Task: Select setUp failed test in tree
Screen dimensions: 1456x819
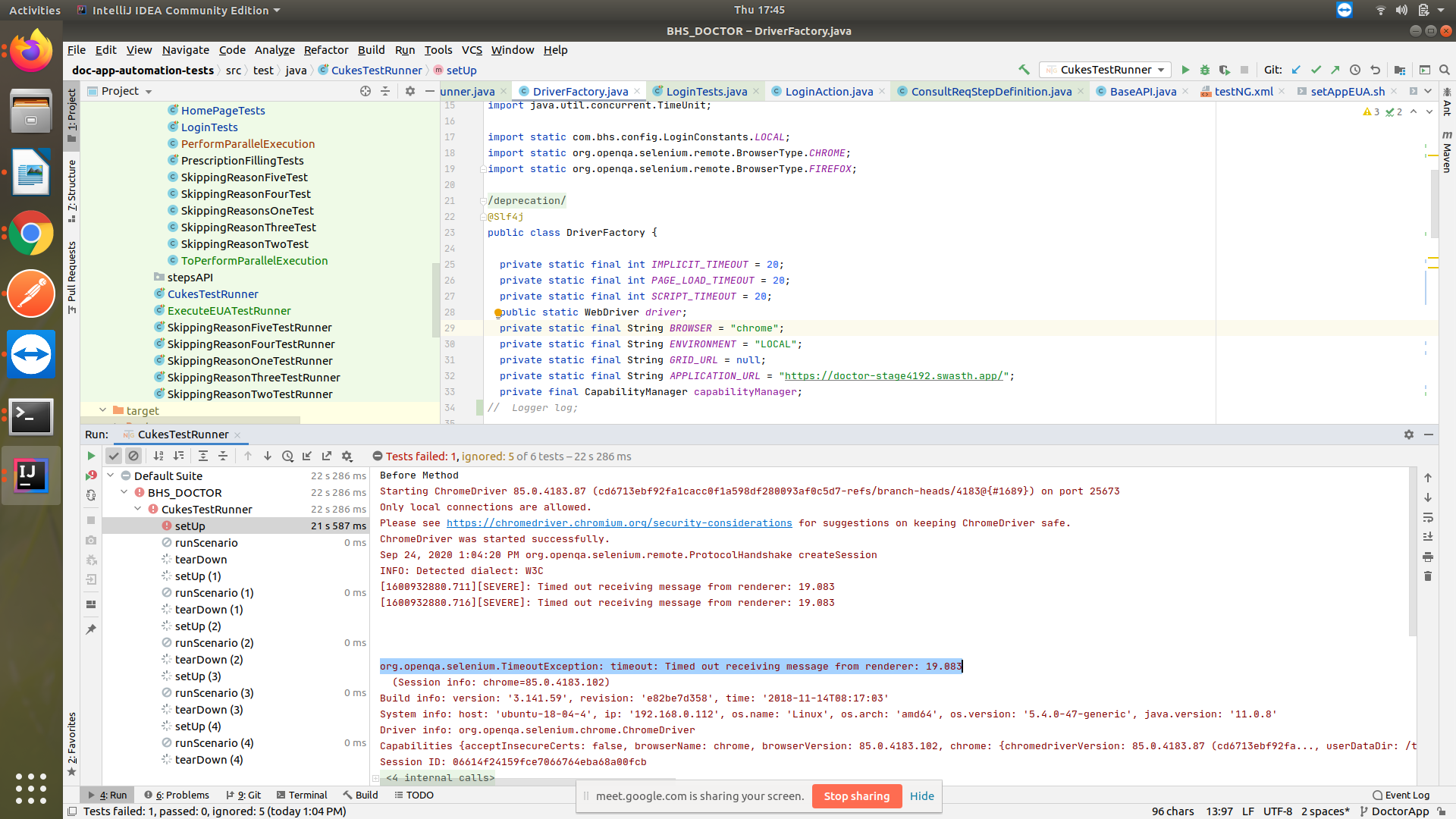Action: [236, 526]
